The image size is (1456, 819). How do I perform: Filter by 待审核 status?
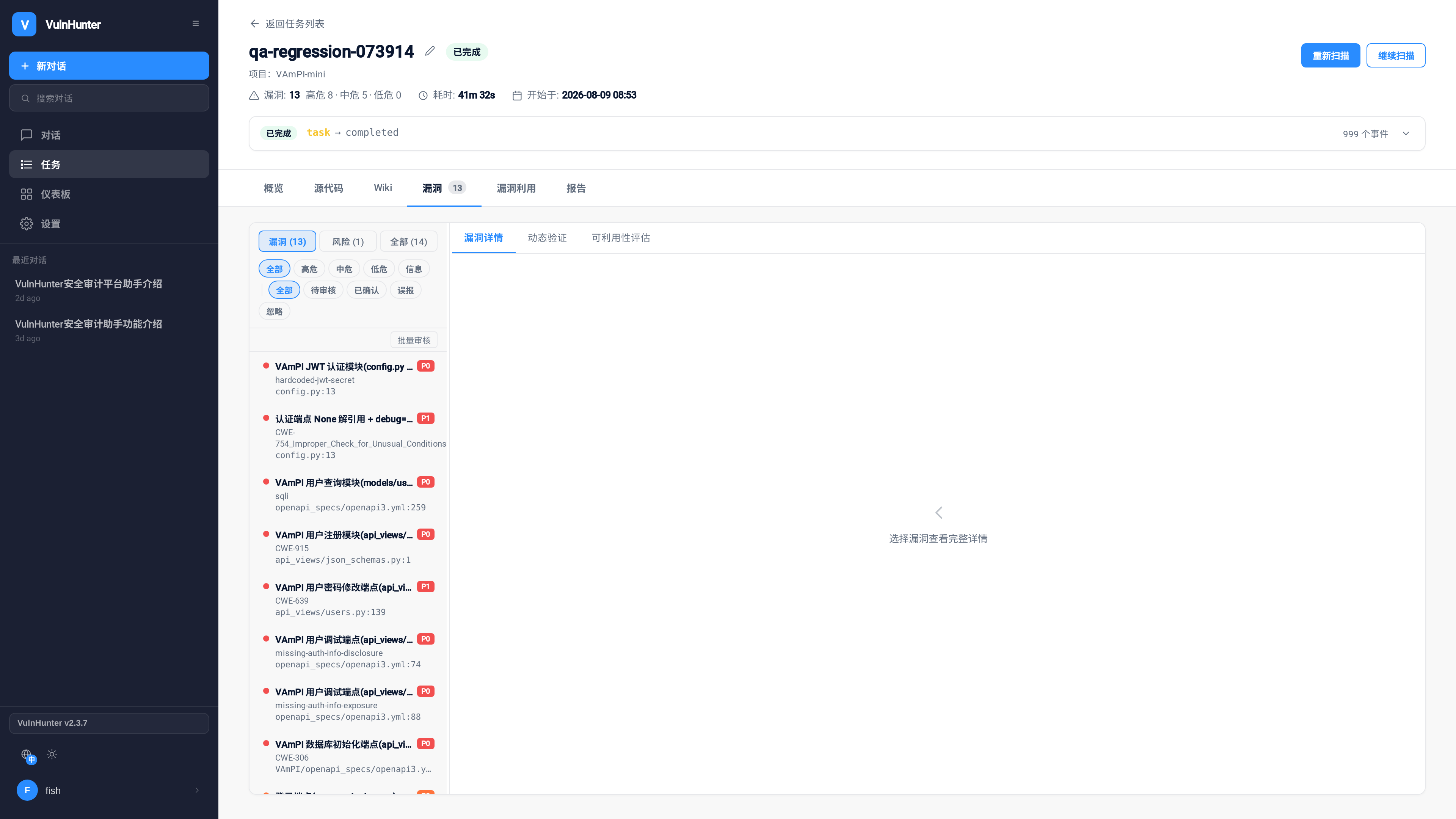pos(323,290)
